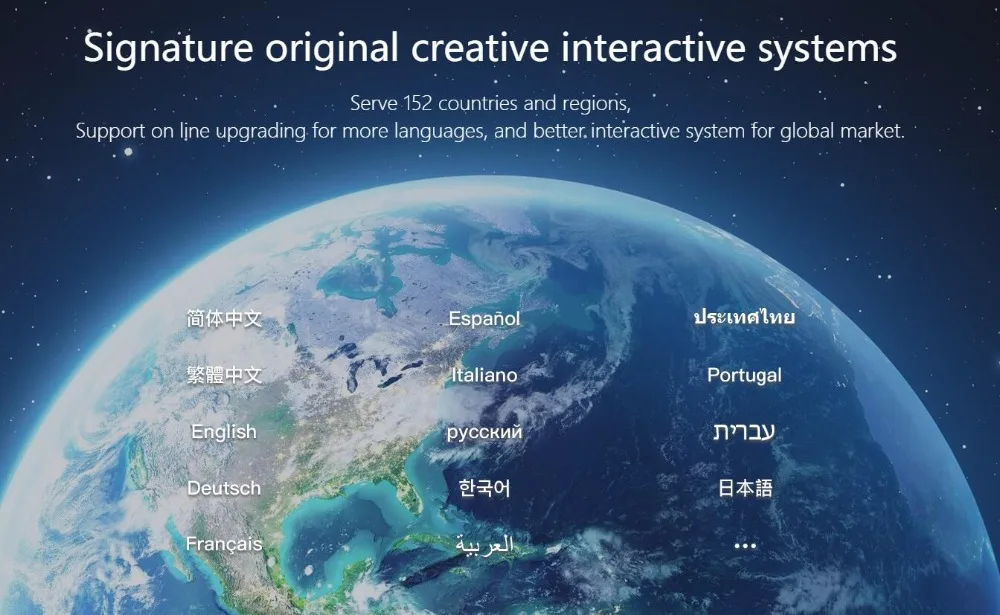Select the עברית language label
This screenshot has height=615, width=1000.
click(744, 432)
